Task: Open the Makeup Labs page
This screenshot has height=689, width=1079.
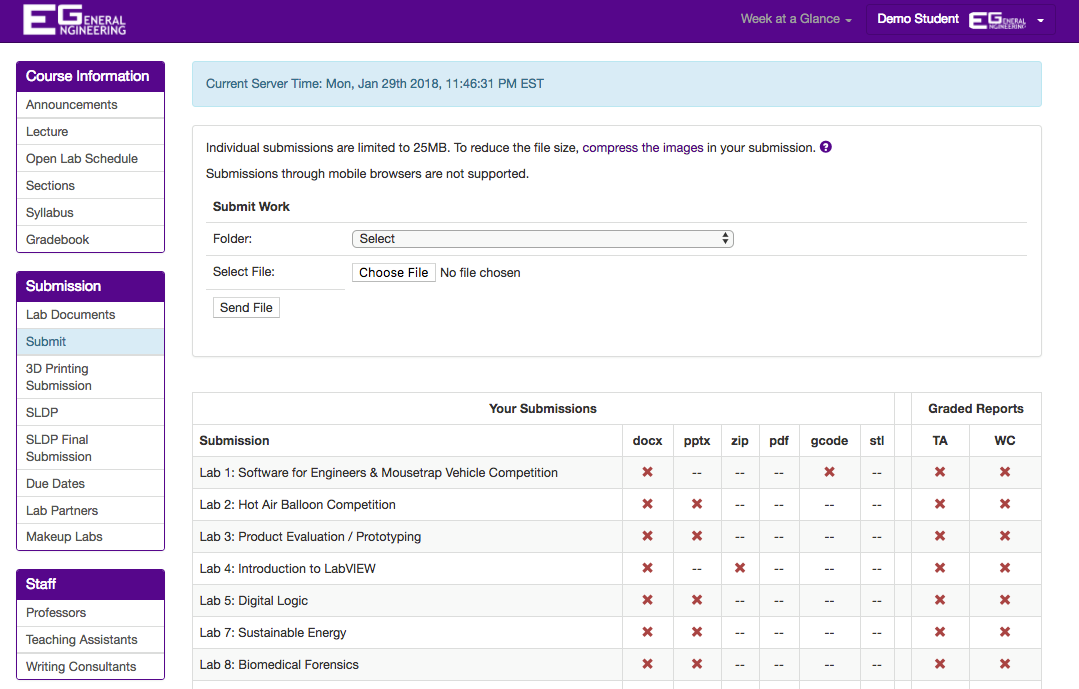Action: click(90, 537)
